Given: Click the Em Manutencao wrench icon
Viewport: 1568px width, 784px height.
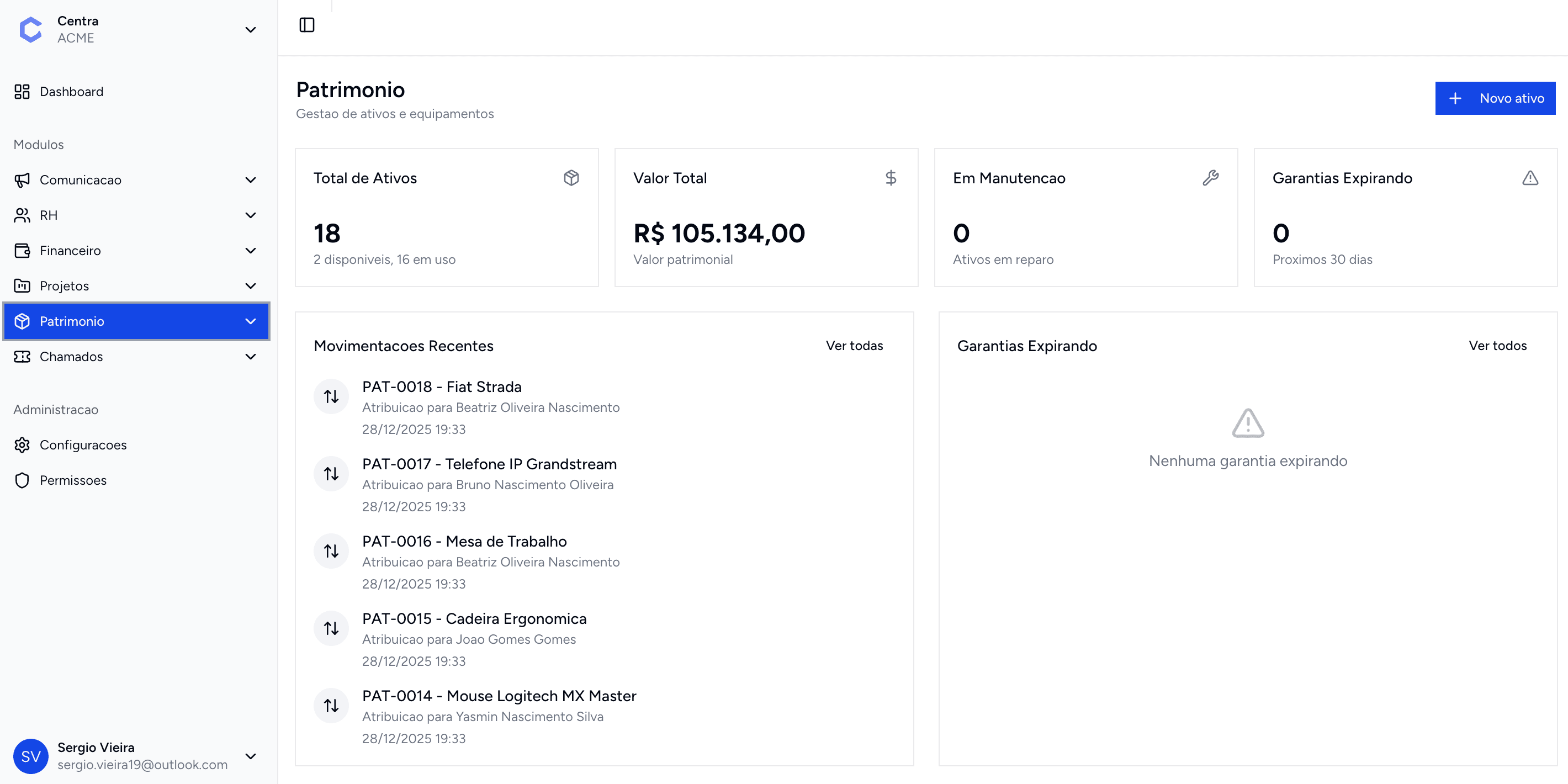Looking at the screenshot, I should coord(1210,178).
